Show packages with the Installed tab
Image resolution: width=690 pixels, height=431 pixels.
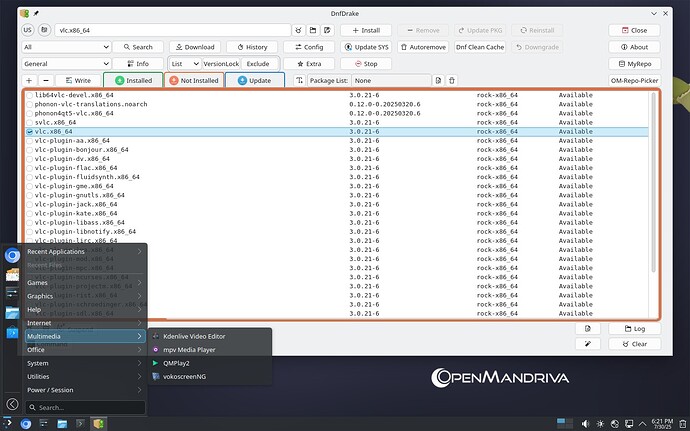point(133,81)
